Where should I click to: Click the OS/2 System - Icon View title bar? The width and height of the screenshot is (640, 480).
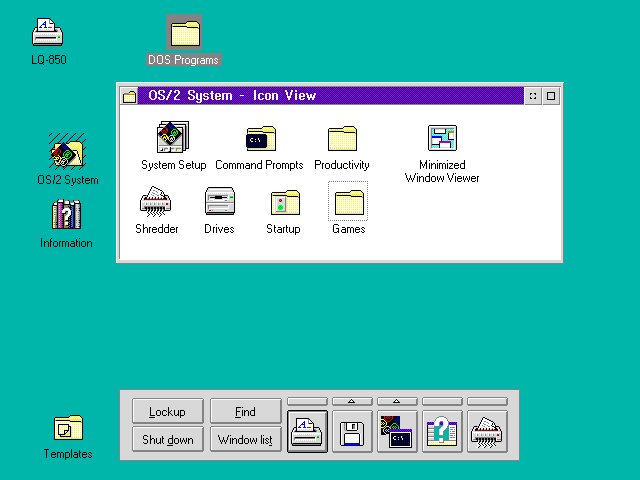(331, 96)
